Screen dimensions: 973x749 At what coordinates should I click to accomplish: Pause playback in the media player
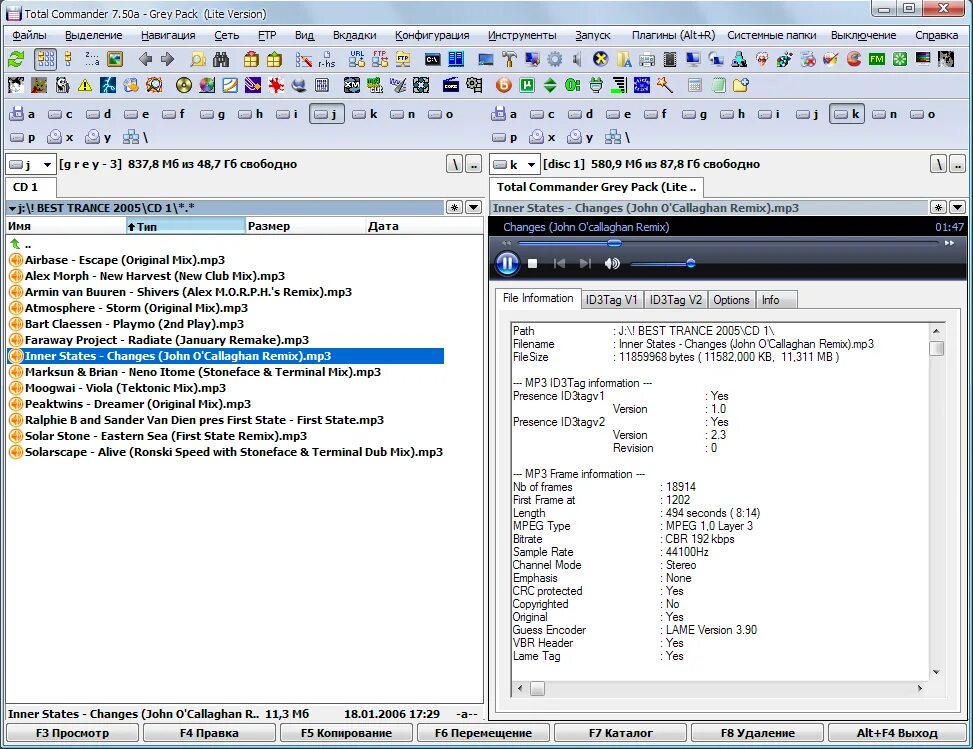(507, 263)
